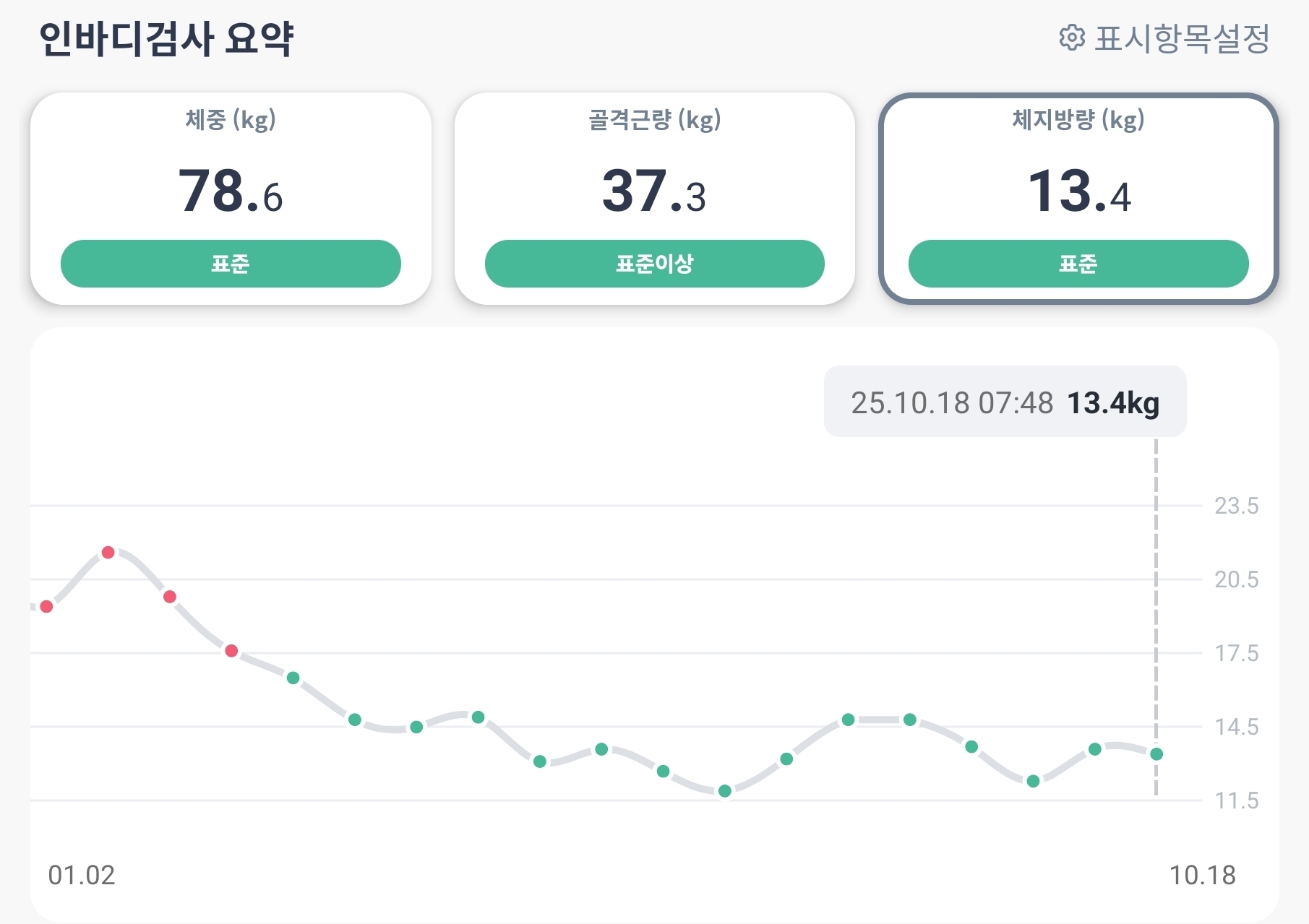The height and width of the screenshot is (924, 1309).
Task: Click the last red point before green ones
Action: [231, 651]
